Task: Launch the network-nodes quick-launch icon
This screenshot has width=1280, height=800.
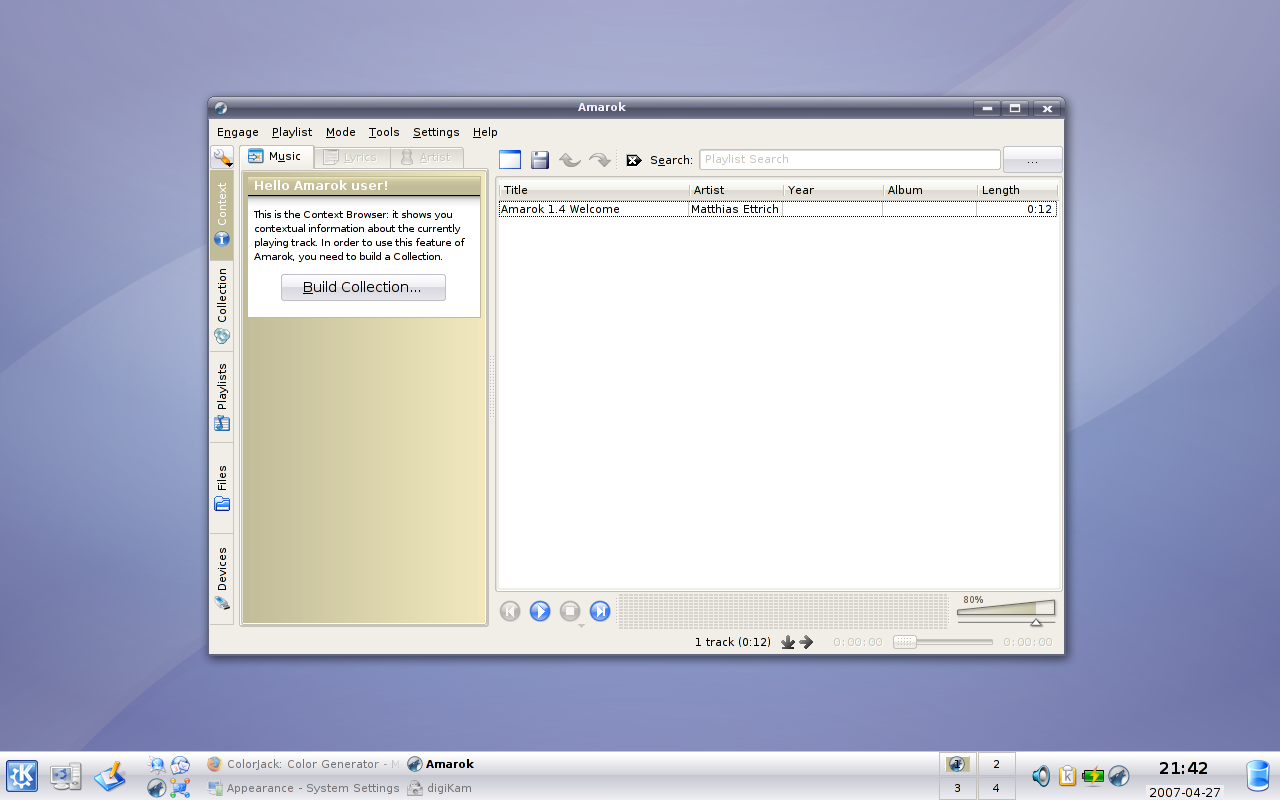Action: (x=180, y=788)
